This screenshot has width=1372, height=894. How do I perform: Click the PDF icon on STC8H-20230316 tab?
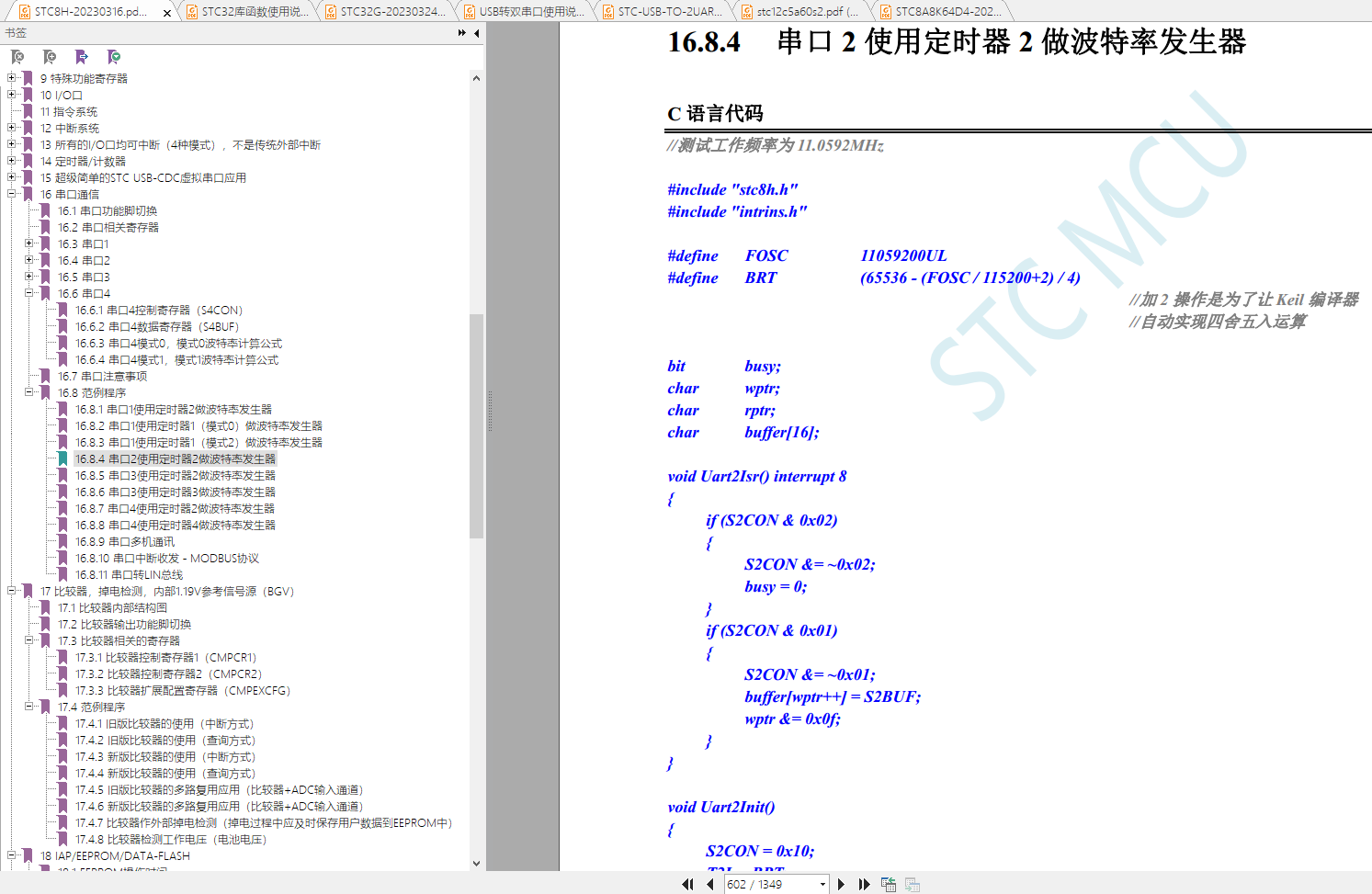[25, 12]
